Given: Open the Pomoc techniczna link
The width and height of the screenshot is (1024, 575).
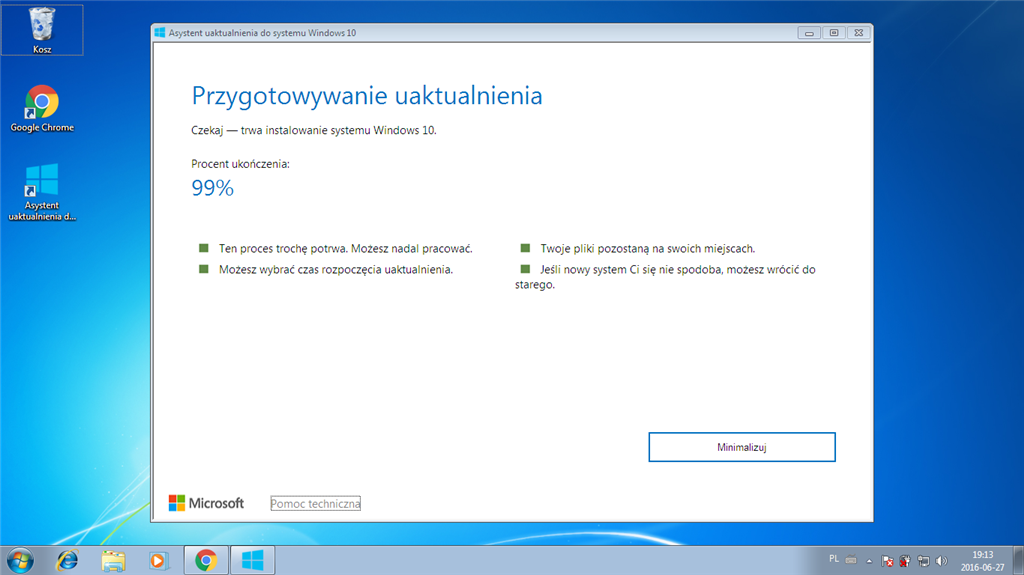Looking at the screenshot, I should click(315, 504).
